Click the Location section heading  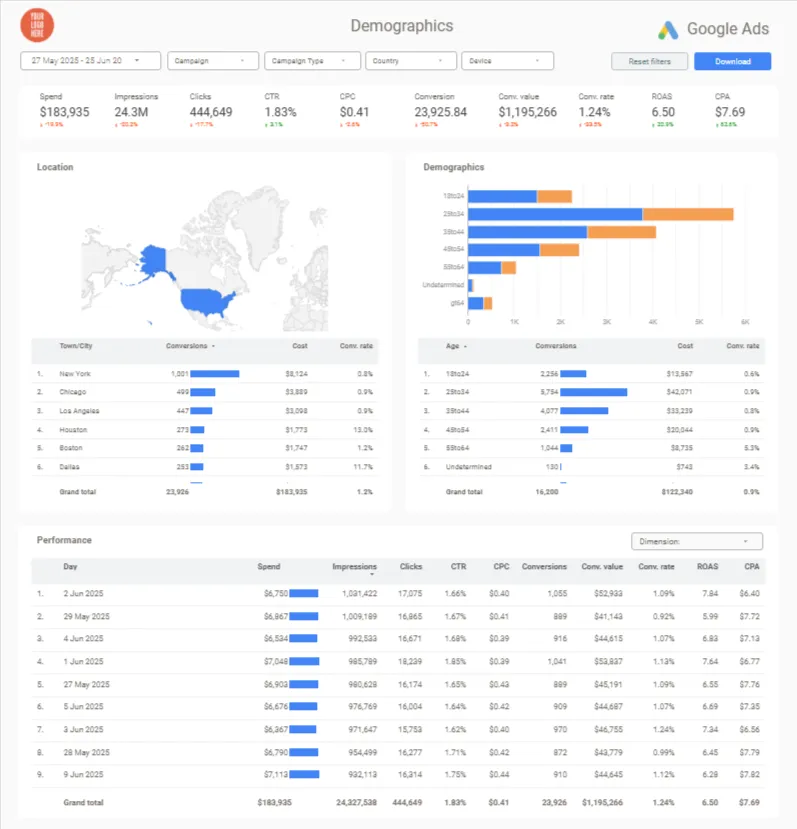[x=55, y=167]
